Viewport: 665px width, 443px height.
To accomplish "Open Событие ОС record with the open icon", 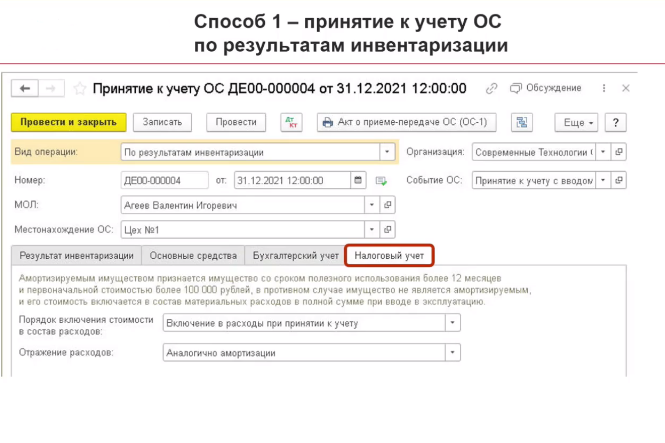I will [618, 180].
